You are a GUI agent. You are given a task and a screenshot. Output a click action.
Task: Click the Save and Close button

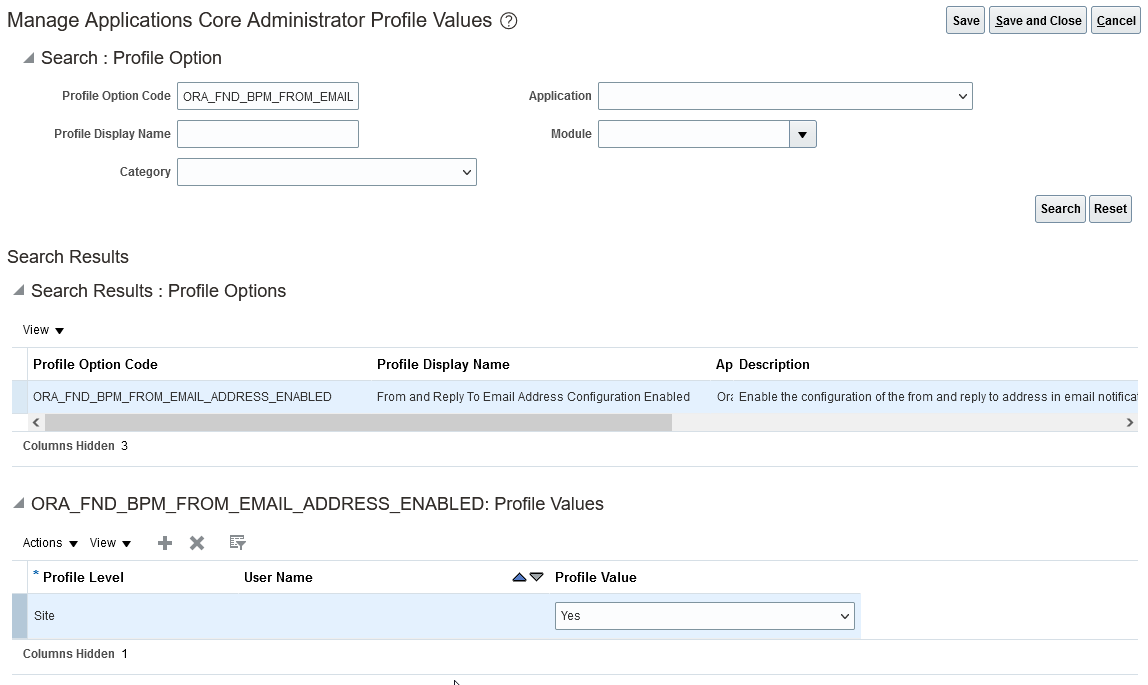[1038, 21]
